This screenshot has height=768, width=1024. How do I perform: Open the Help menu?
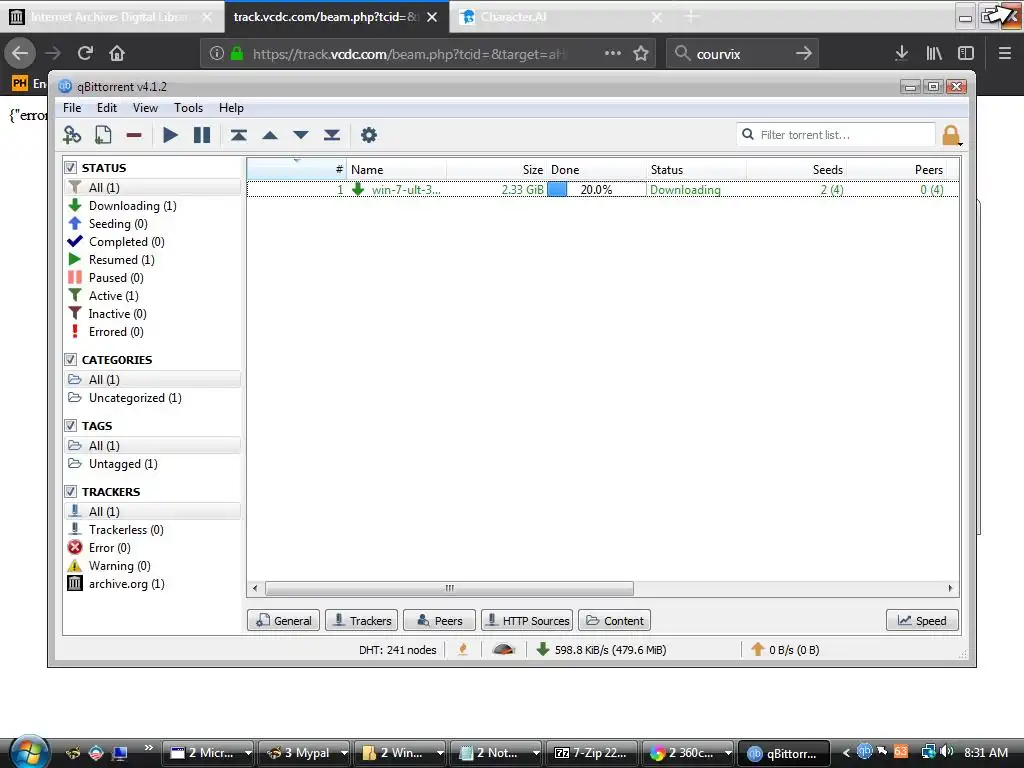coord(231,108)
